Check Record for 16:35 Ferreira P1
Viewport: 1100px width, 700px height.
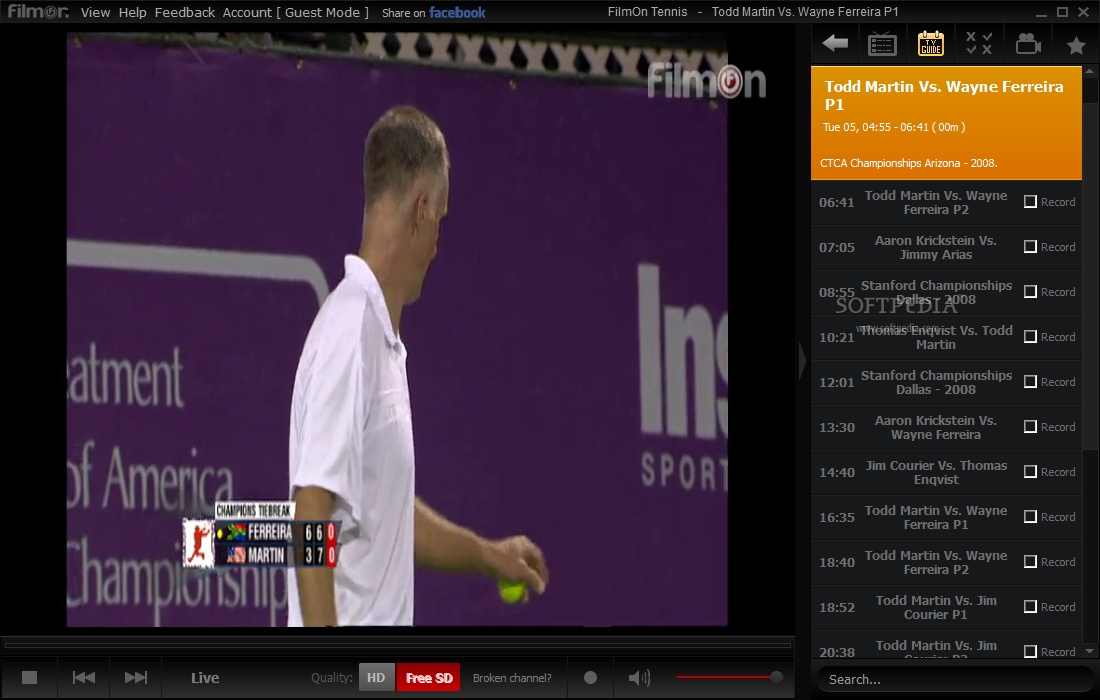[1030, 516]
